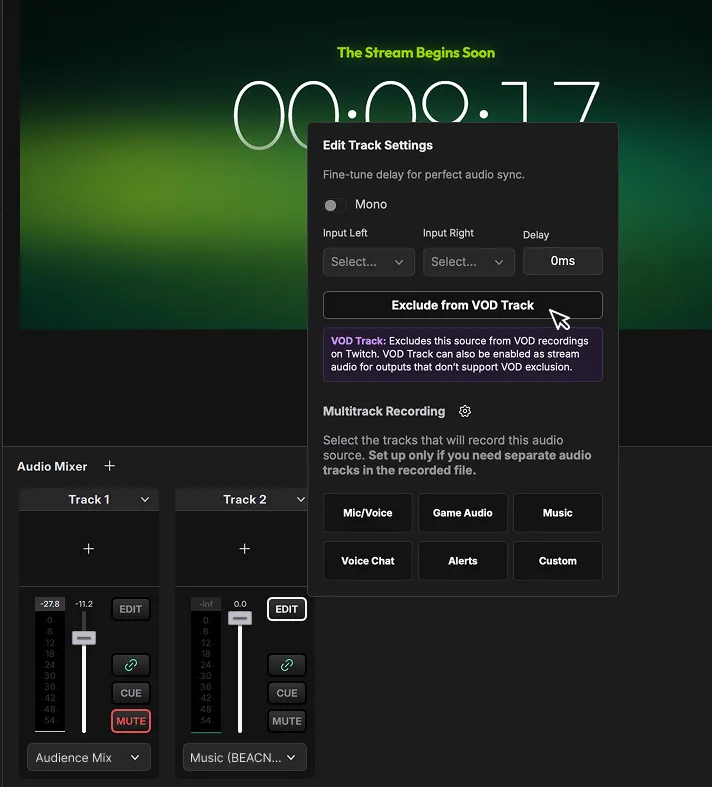The height and width of the screenshot is (787, 712).
Task: Assign the source to Voice Chat track
Action: coord(368,561)
